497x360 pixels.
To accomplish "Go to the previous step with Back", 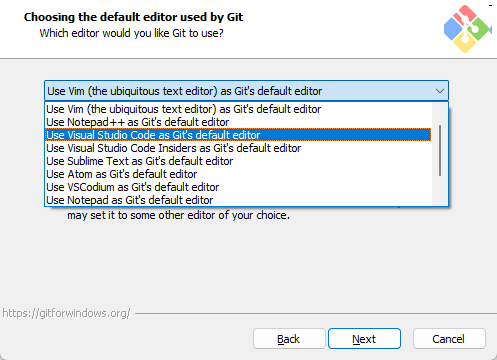I will click(x=289, y=339).
